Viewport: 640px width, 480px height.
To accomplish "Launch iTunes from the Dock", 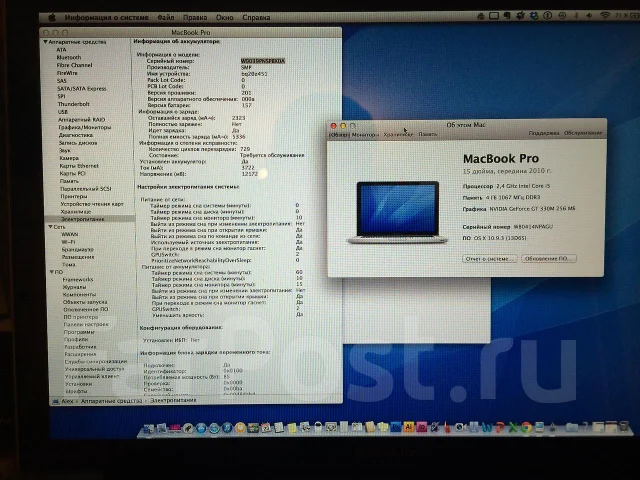I will point(227,428).
